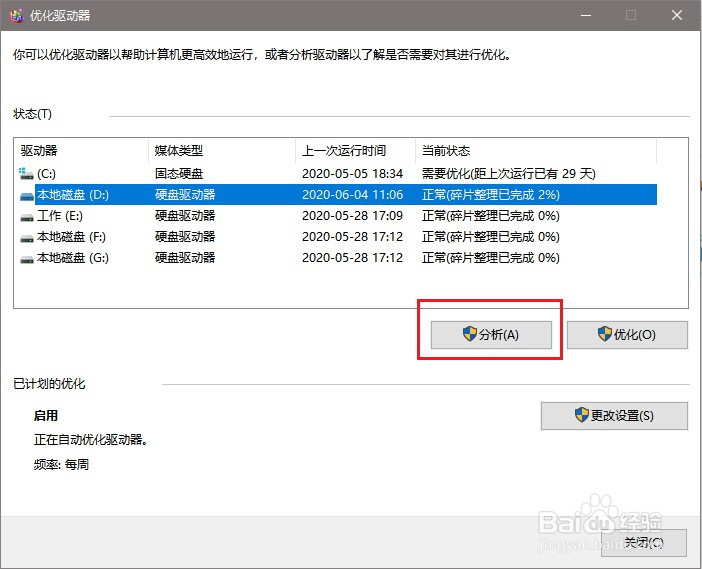Viewport: 702px width, 569px height.
Task: Minimize the 优化驱动器 window
Action: (586, 15)
